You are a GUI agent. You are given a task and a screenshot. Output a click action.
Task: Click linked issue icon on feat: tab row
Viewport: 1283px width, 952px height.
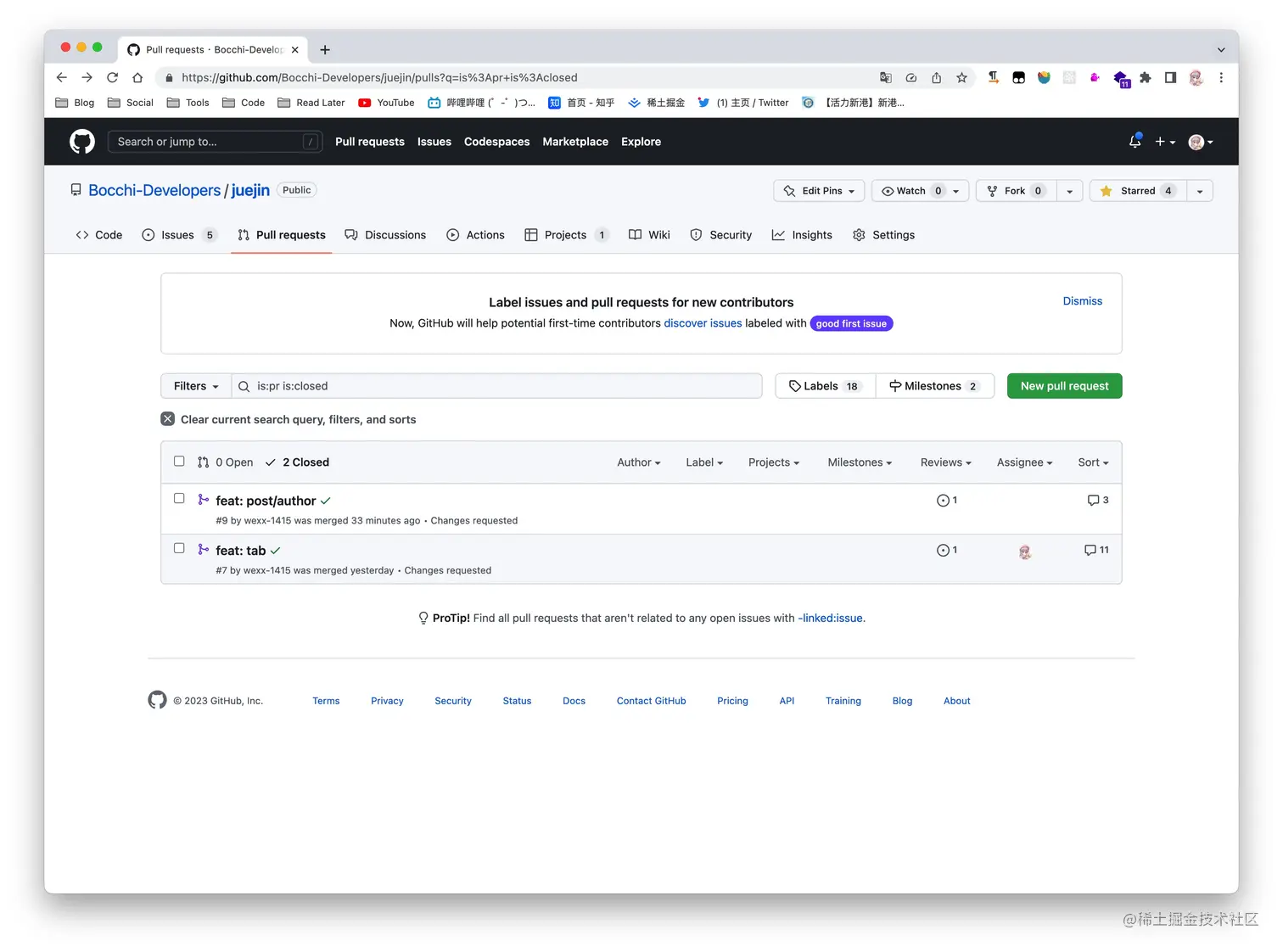(946, 551)
